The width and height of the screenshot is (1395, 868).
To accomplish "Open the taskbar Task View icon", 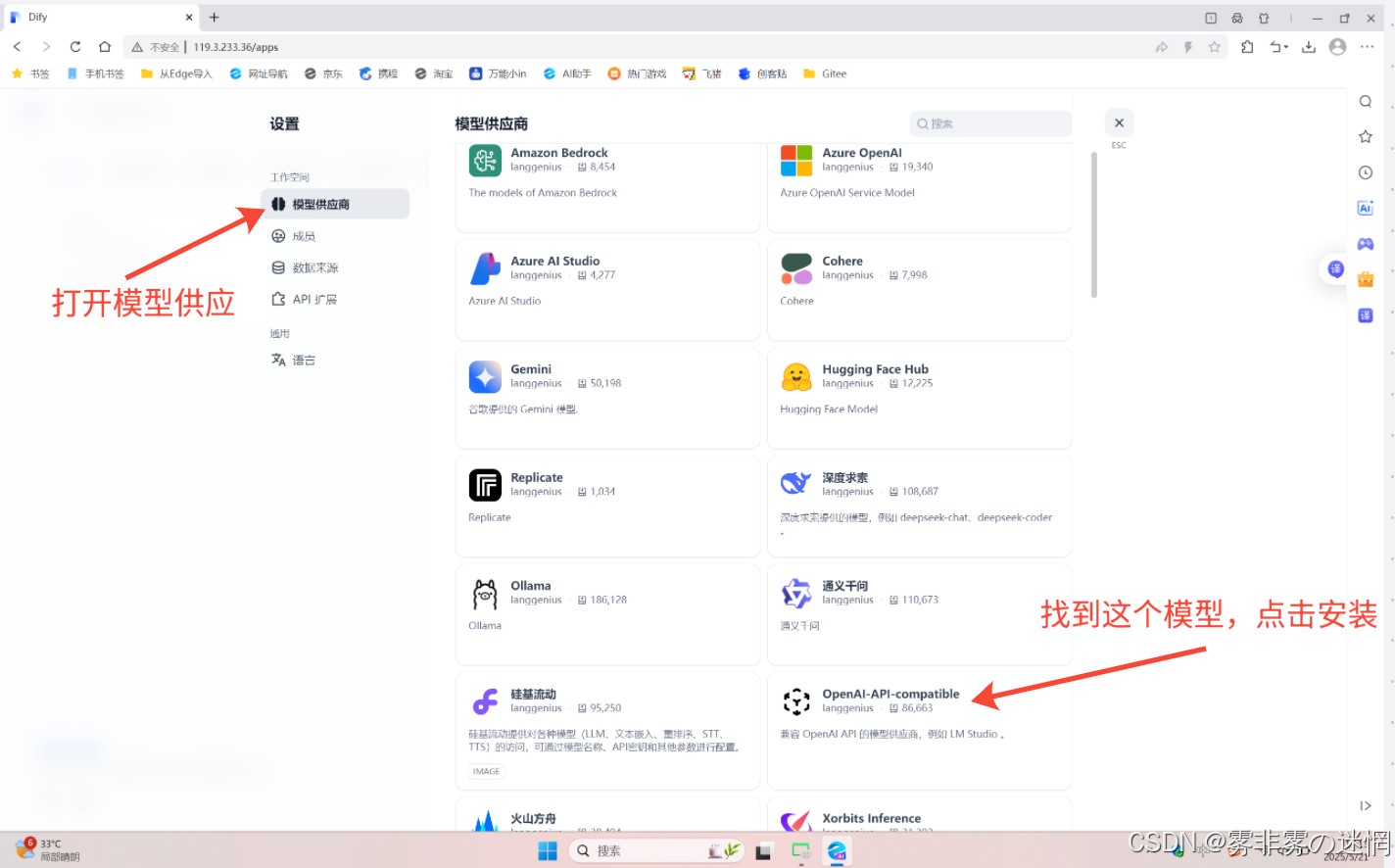I will (764, 850).
